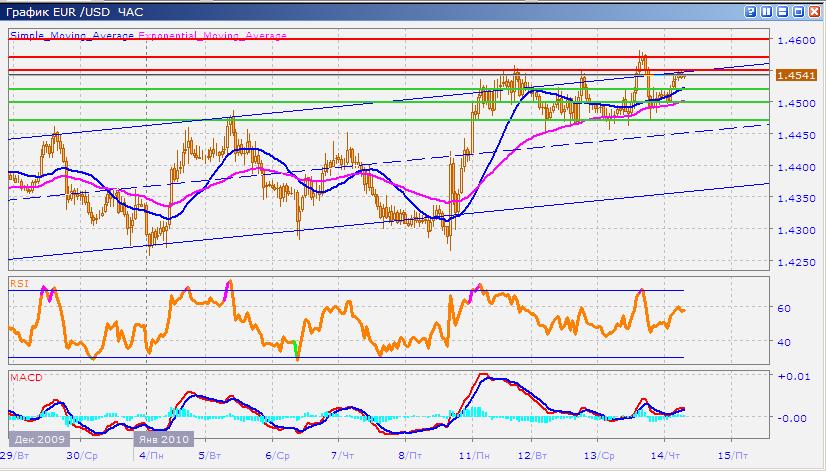Click the current price tag 1.4541
Screen dimensions: 826x471
coord(796,75)
